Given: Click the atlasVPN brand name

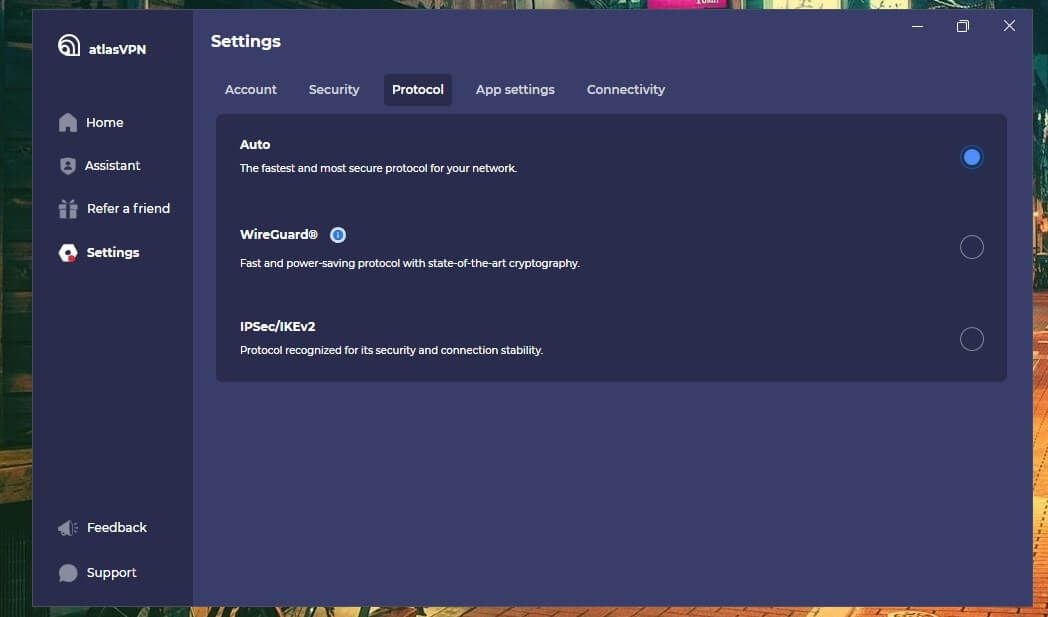Looking at the screenshot, I should (x=117, y=49).
